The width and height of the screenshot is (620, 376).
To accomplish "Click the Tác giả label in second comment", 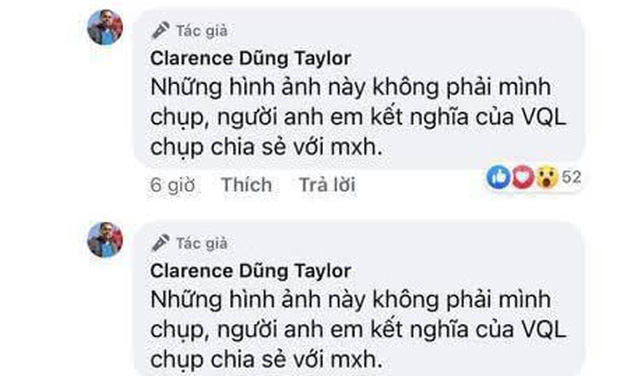I will (x=202, y=243).
